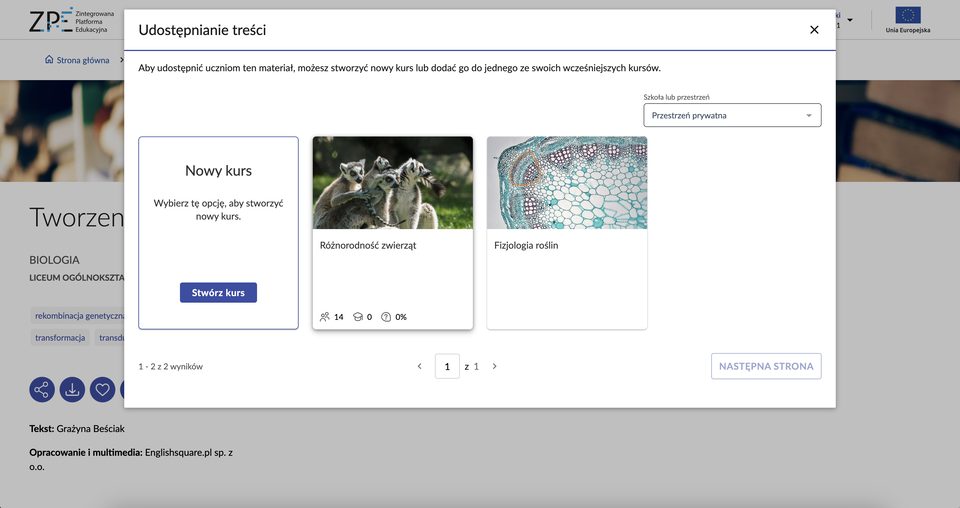Click the participants icon showing 14
Viewport: 960px width, 508px height.
(x=325, y=317)
